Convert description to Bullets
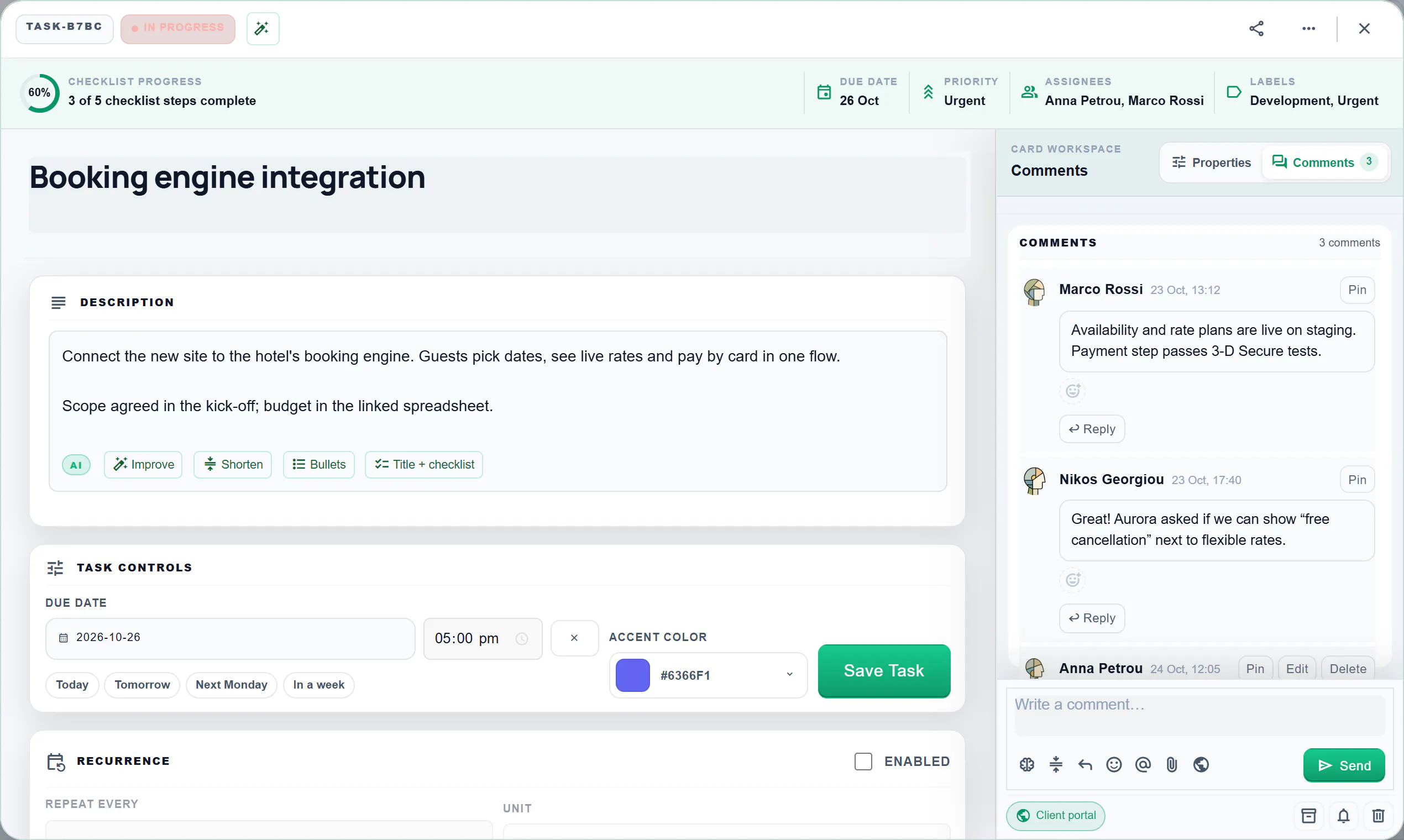1404x840 pixels. (319, 465)
